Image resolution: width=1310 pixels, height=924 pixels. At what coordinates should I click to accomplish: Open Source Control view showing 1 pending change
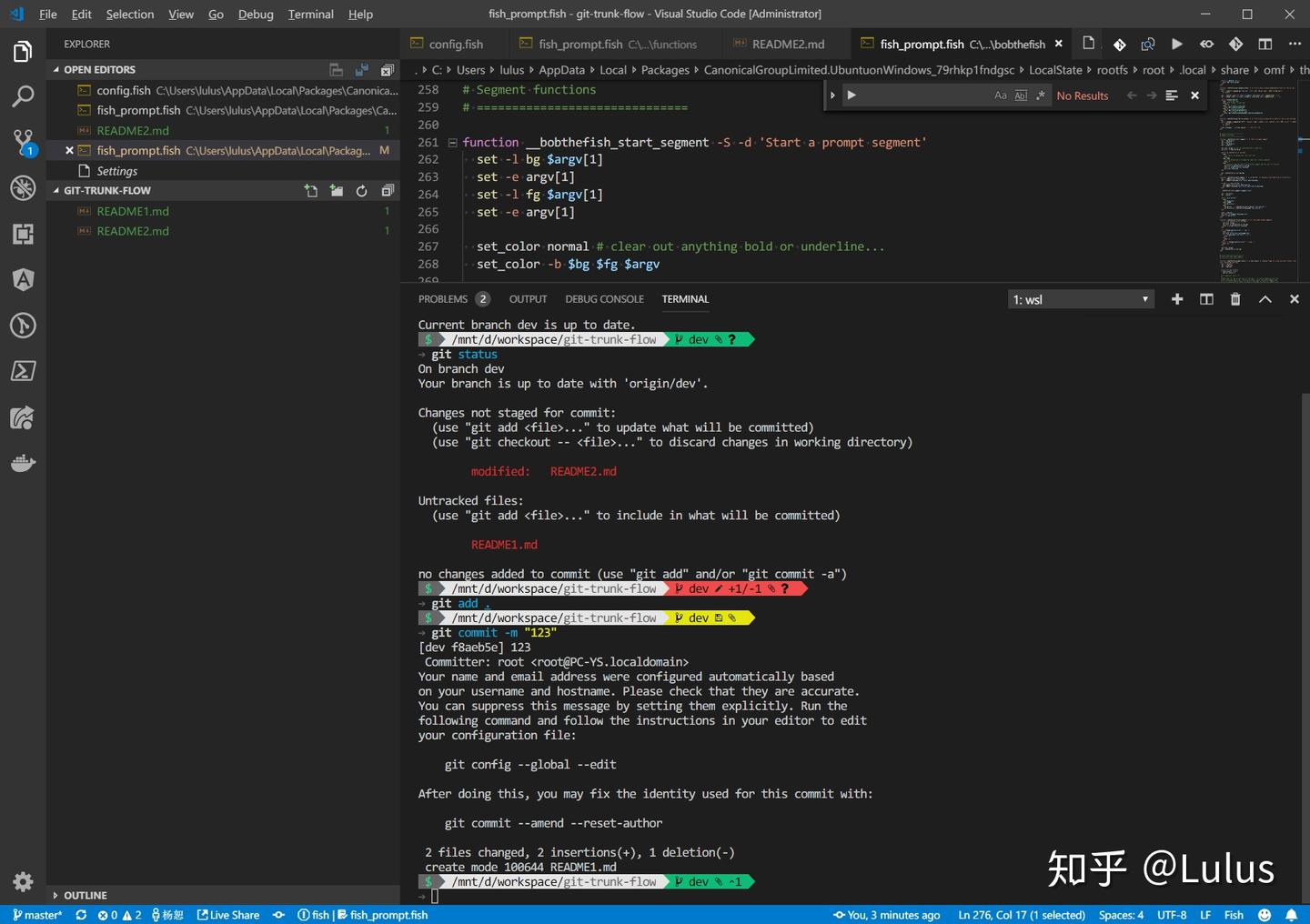tap(23, 141)
